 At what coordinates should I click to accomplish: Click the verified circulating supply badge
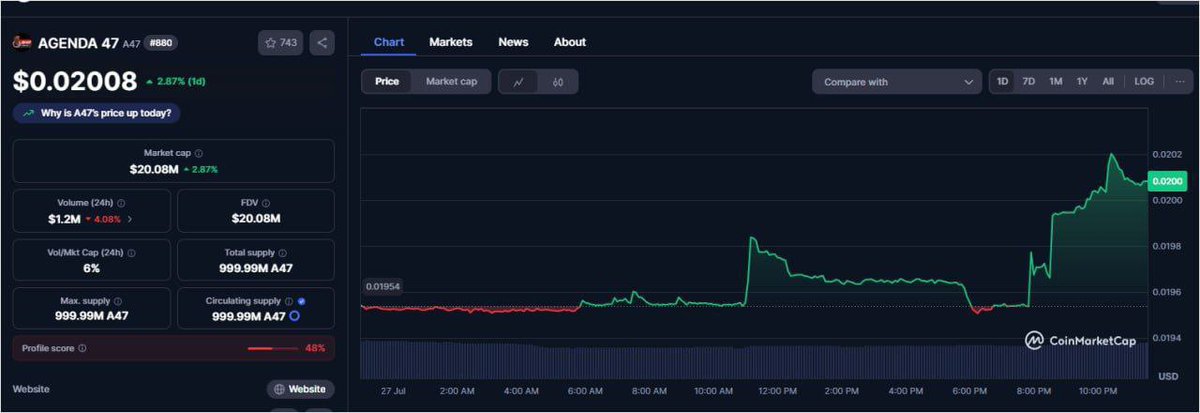click(302, 300)
